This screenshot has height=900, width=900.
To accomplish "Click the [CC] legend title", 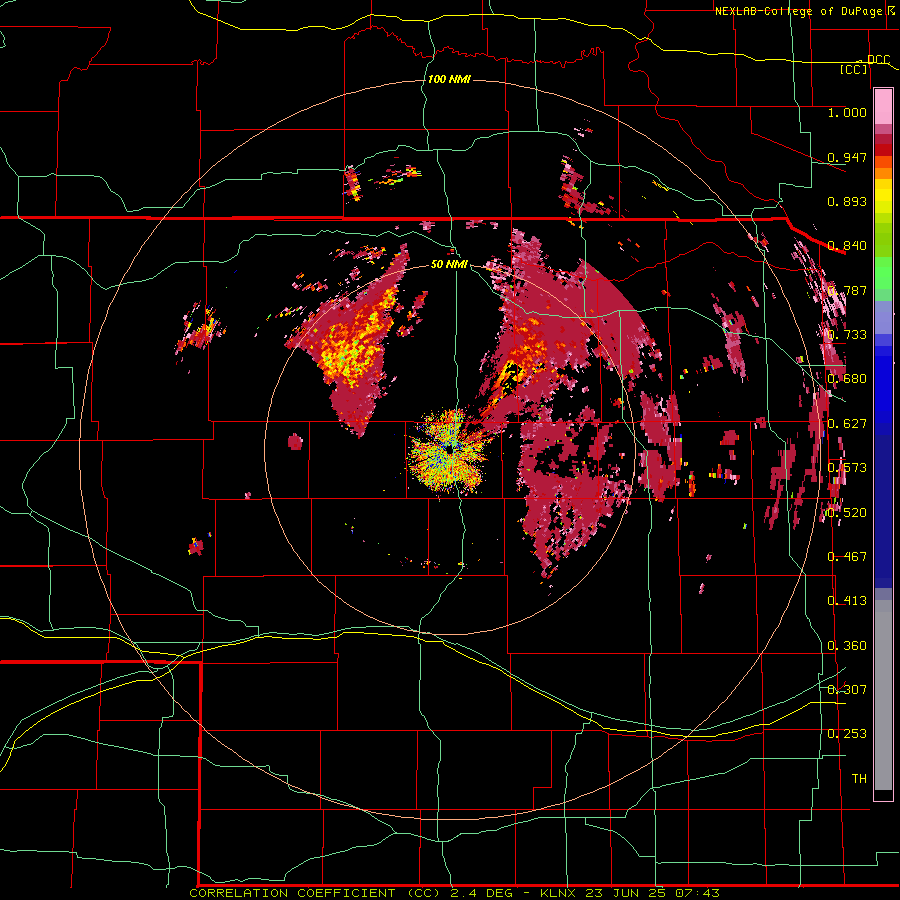I will (854, 69).
